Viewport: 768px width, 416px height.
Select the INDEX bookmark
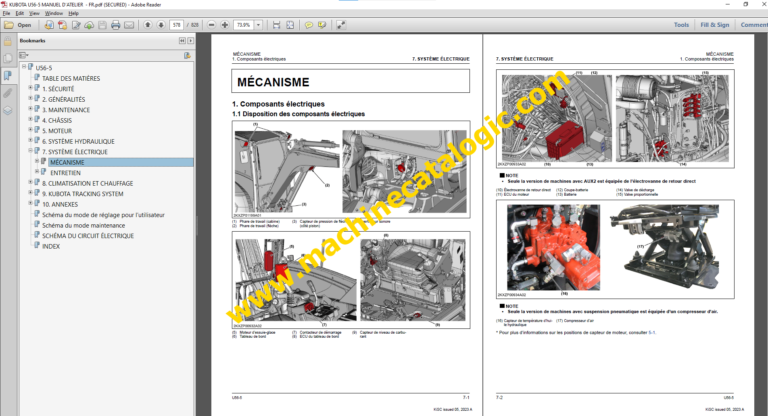pyautogui.click(x=51, y=246)
